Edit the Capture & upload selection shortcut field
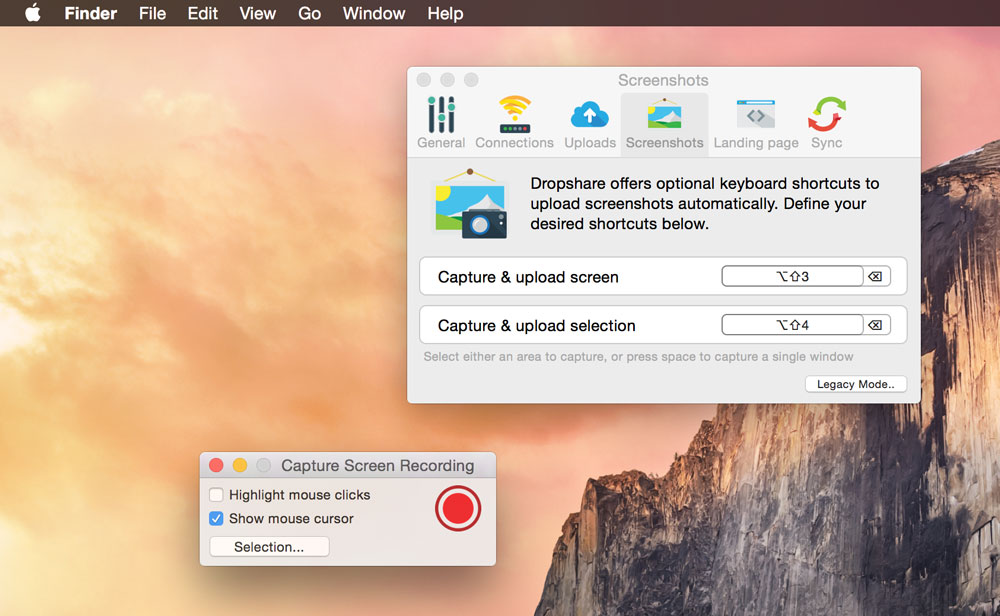 point(792,325)
